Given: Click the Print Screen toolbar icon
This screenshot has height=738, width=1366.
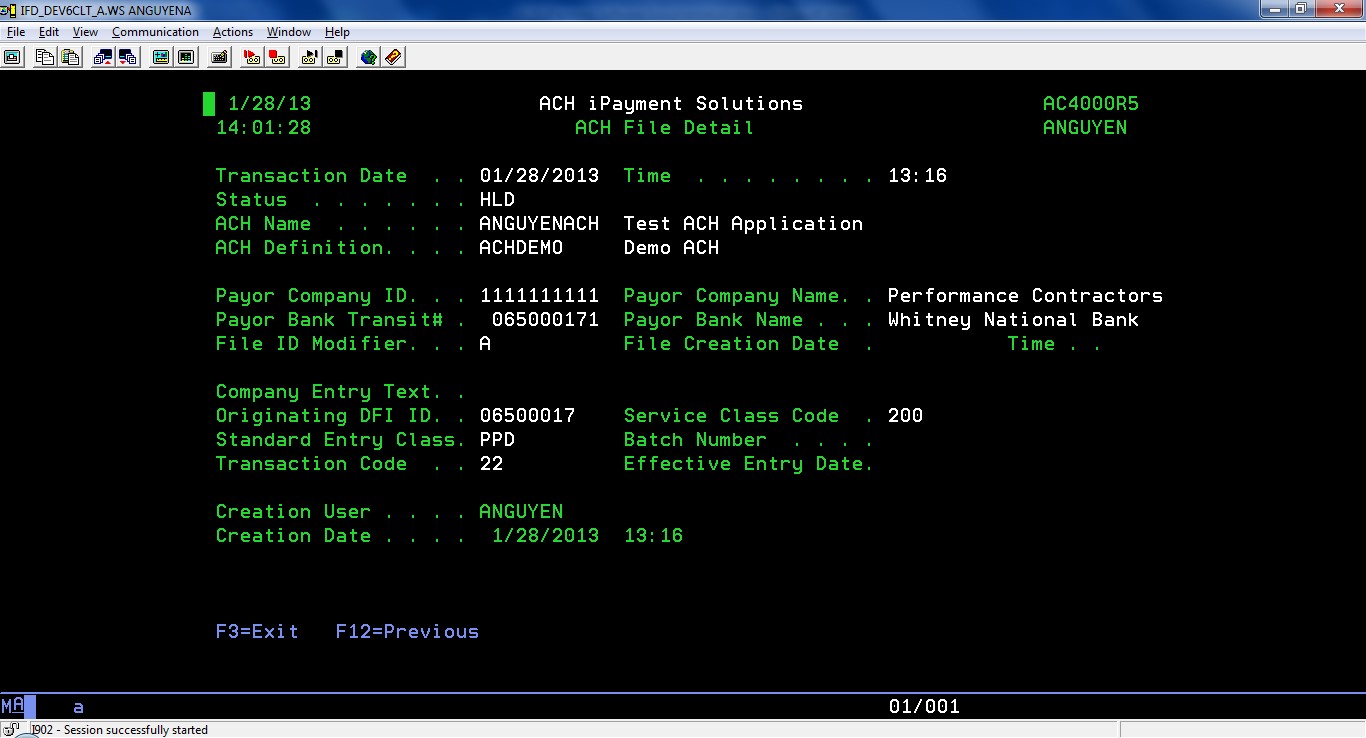Looking at the screenshot, I should coord(12,57).
